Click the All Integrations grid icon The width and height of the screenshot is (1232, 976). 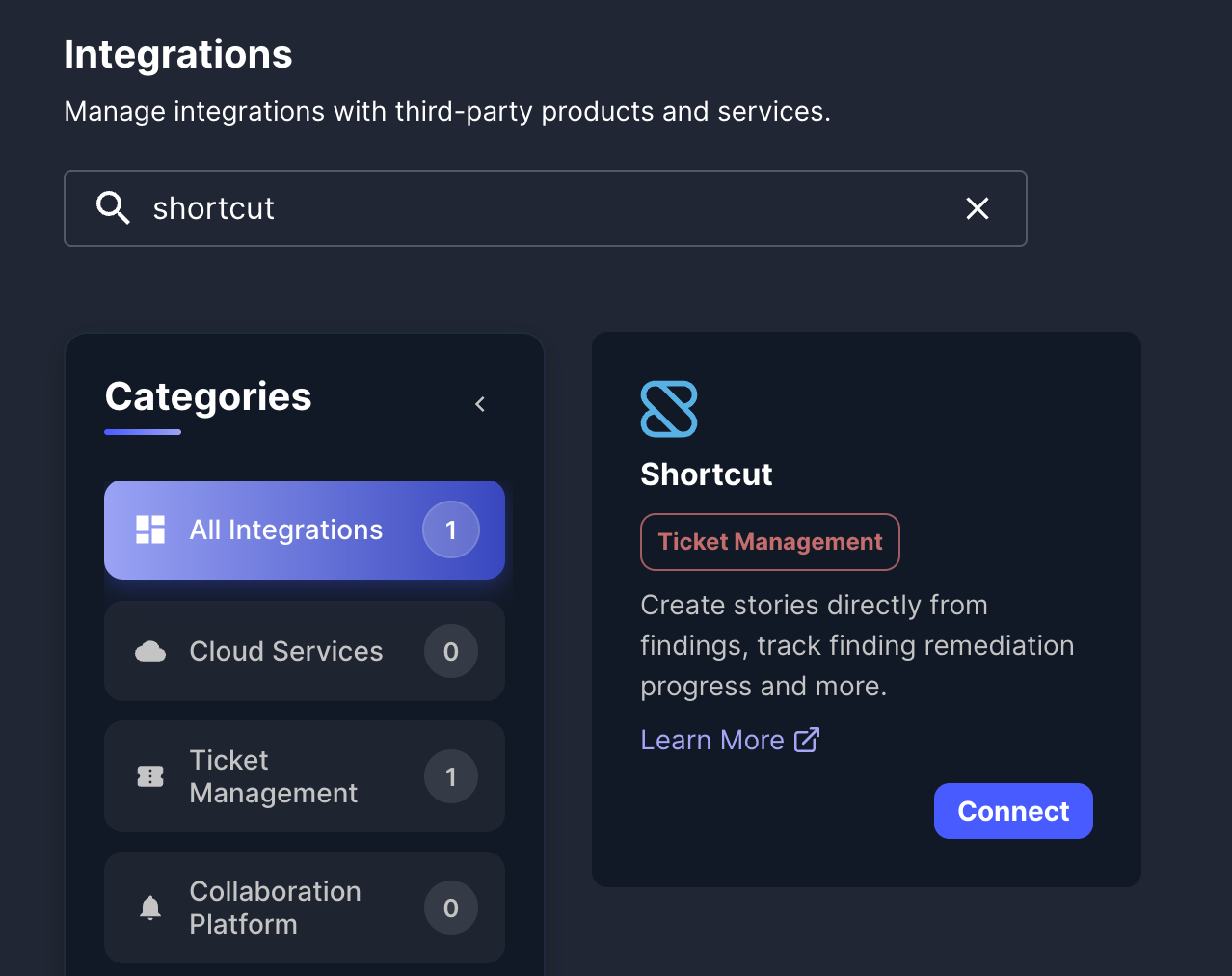pos(150,529)
